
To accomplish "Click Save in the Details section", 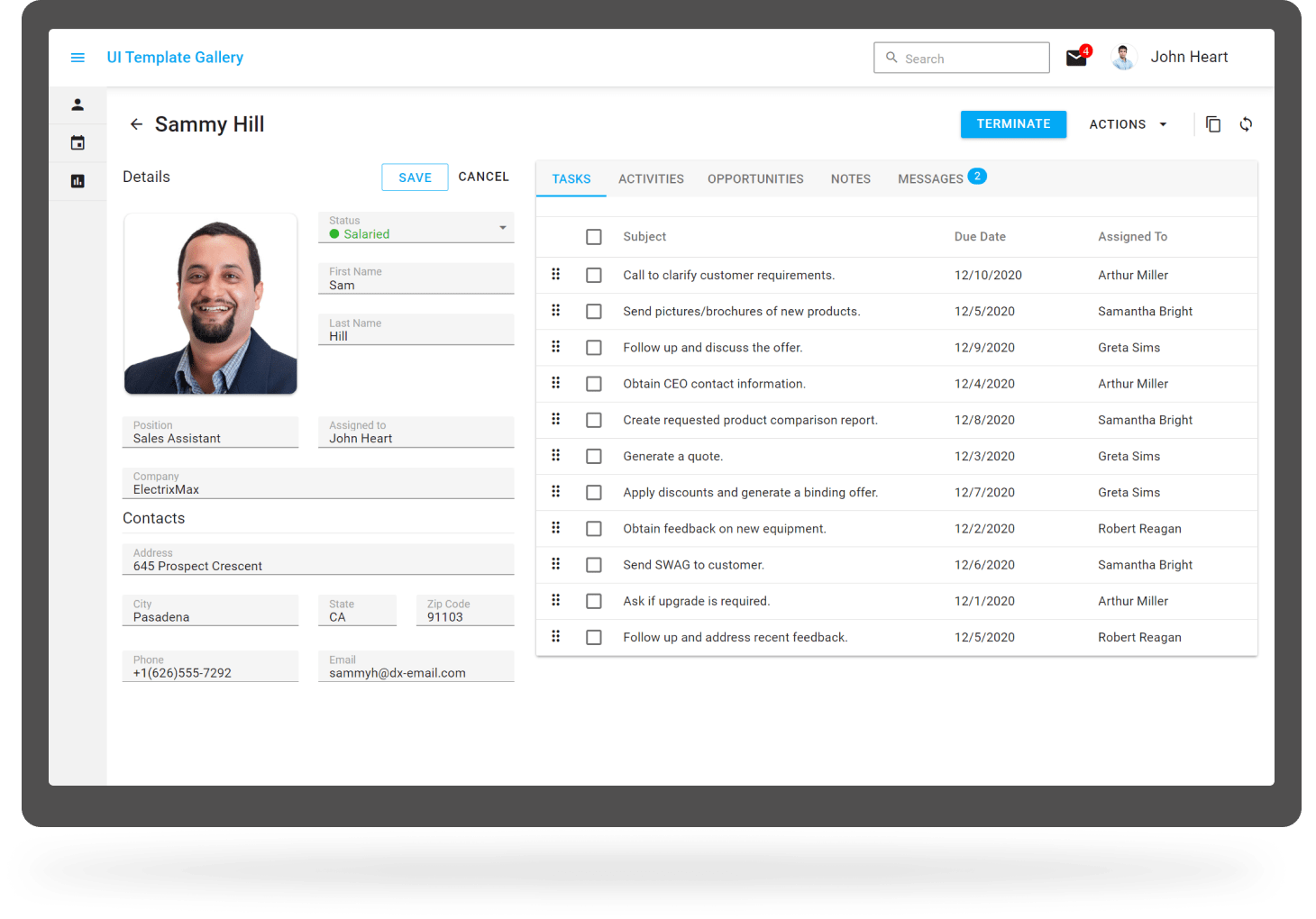I will point(415,177).
